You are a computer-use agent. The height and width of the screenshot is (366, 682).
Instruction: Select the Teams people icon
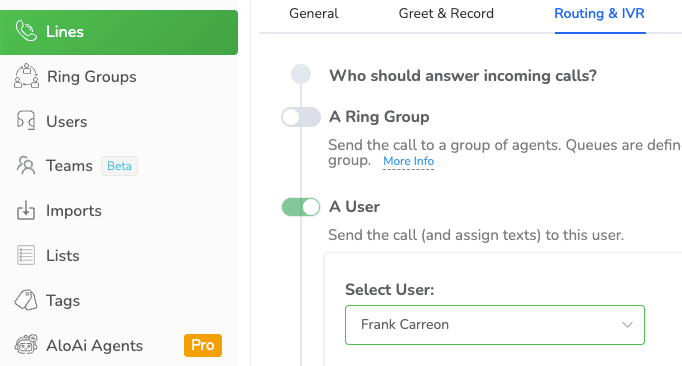click(x=26, y=165)
